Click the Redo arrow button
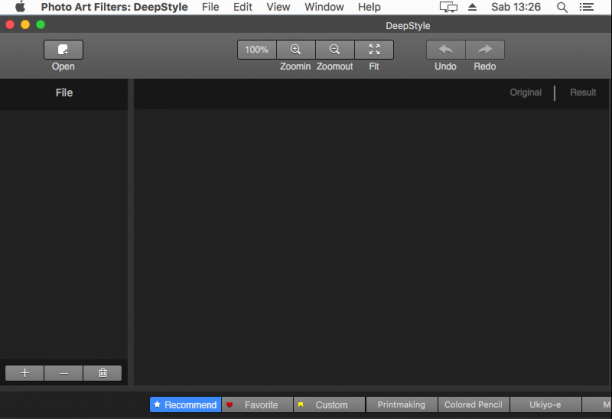This screenshot has width=612, height=419. pyautogui.click(x=485, y=50)
